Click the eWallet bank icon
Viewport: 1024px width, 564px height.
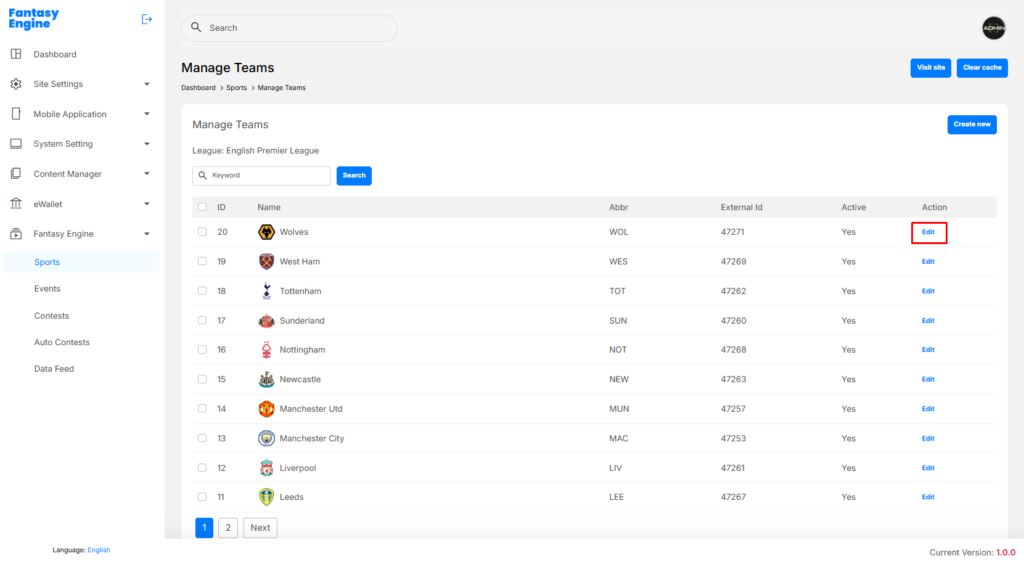click(x=16, y=204)
